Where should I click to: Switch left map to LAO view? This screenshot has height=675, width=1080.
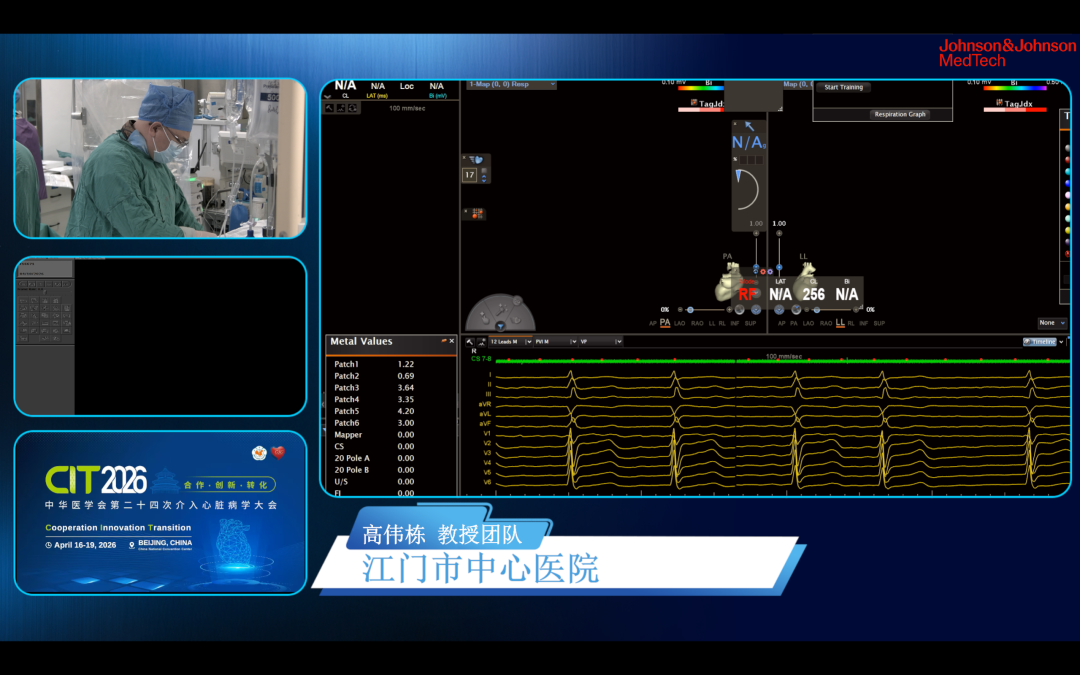[680, 323]
